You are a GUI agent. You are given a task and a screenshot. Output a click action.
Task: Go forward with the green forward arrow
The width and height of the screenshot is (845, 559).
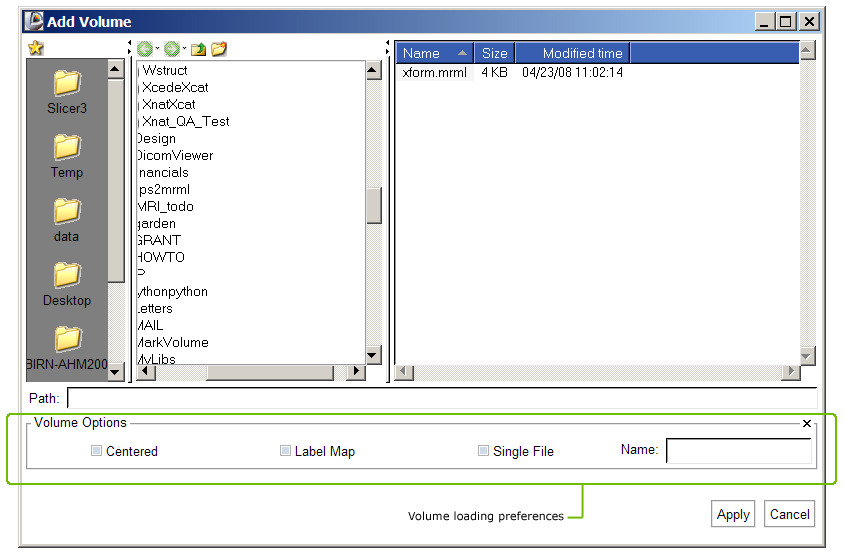[x=172, y=49]
